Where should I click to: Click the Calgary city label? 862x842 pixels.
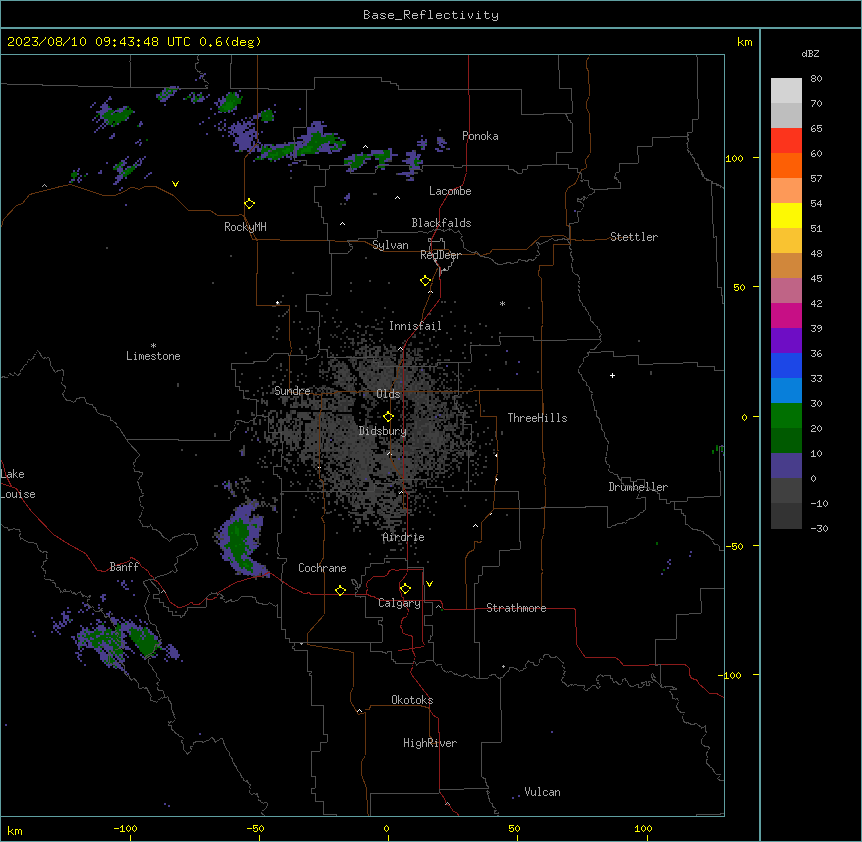pos(399,603)
